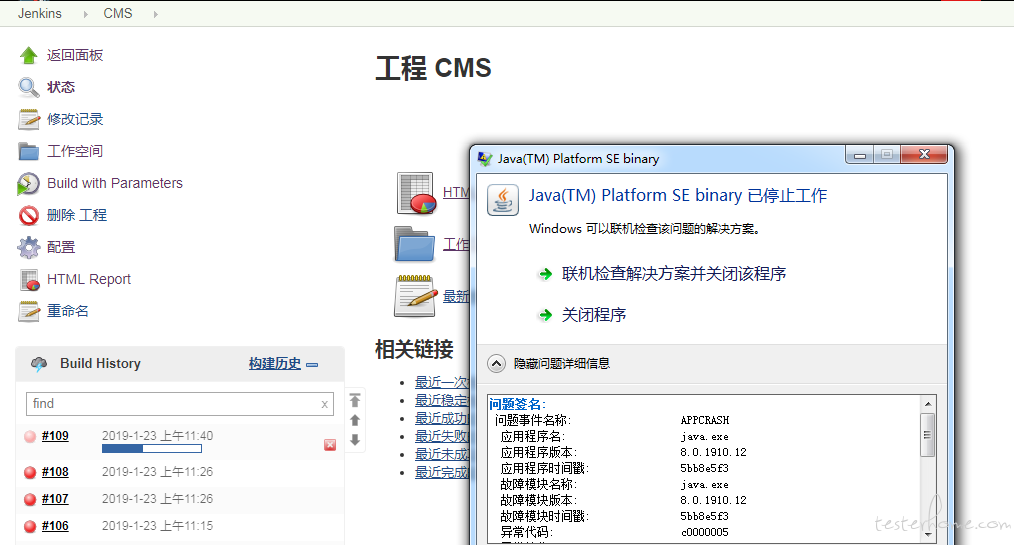Open the 状态 sidebar entry
The height and width of the screenshot is (545, 1014).
pos(61,87)
